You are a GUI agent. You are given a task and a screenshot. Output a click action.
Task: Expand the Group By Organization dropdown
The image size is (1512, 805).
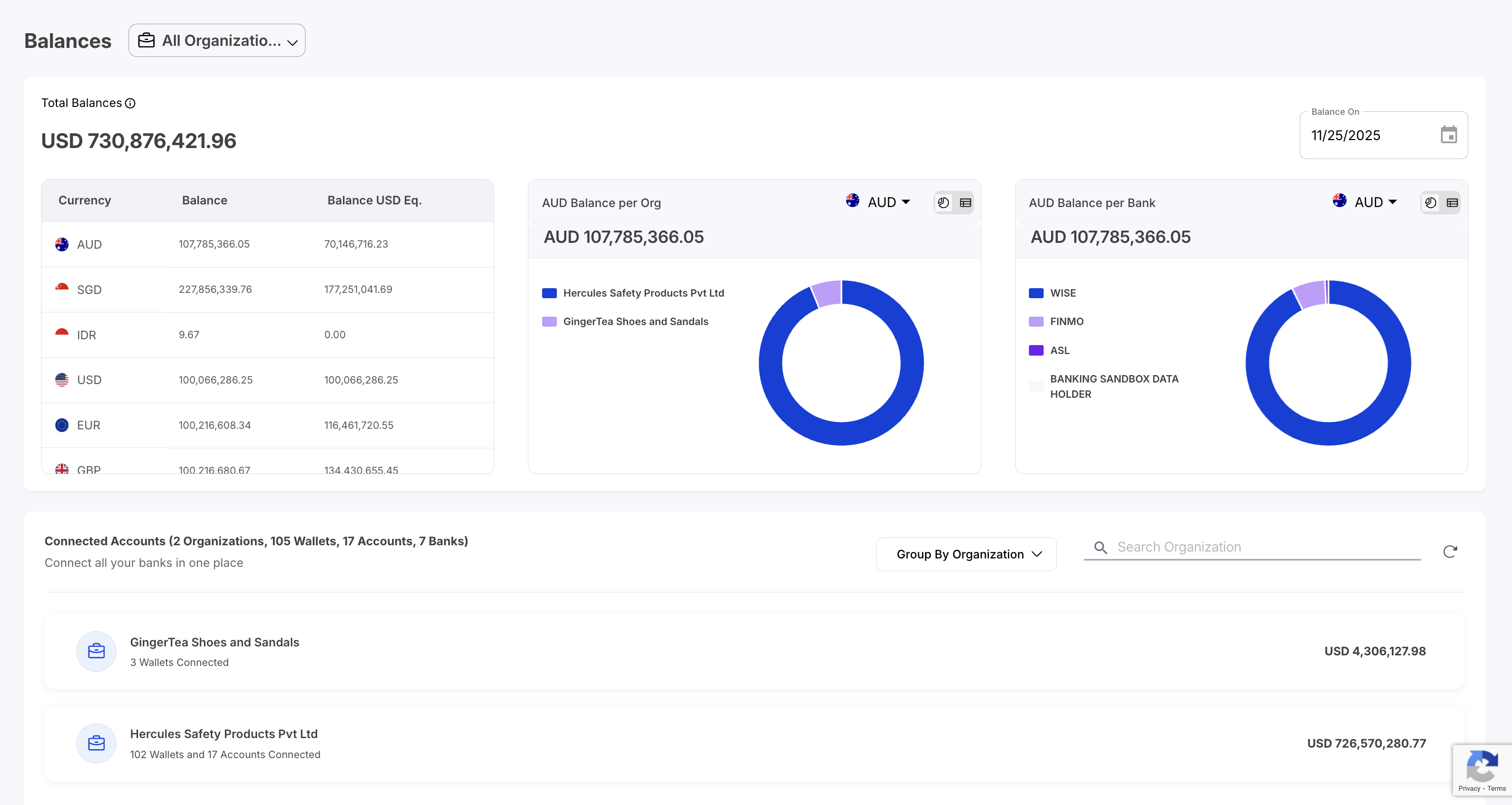[966, 554]
